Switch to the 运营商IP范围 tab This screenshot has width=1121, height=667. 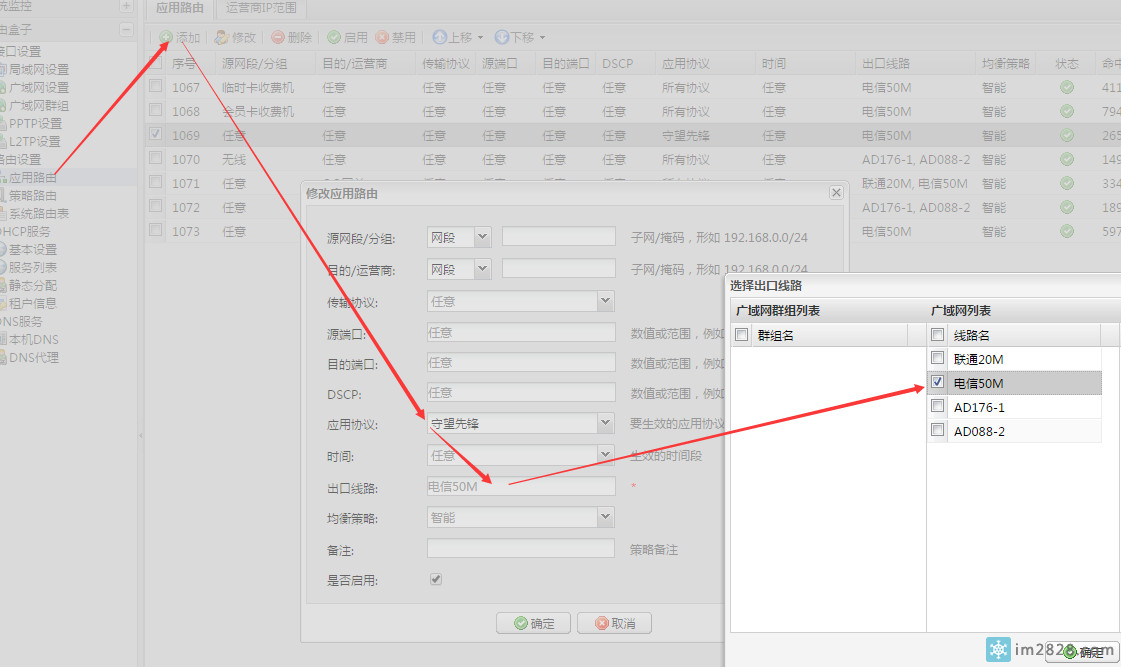tap(261, 8)
